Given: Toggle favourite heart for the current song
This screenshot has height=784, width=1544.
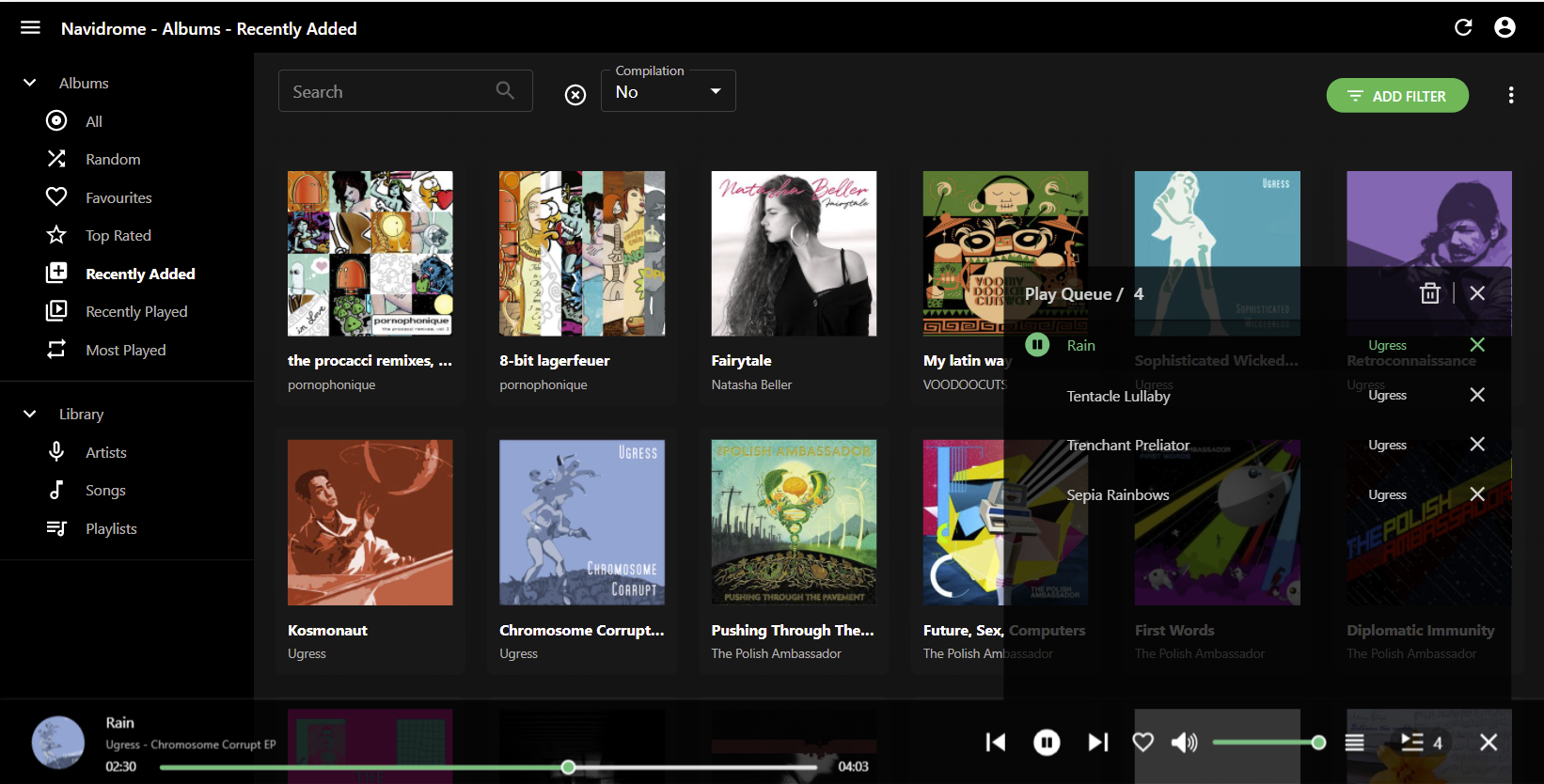Looking at the screenshot, I should 1142,743.
